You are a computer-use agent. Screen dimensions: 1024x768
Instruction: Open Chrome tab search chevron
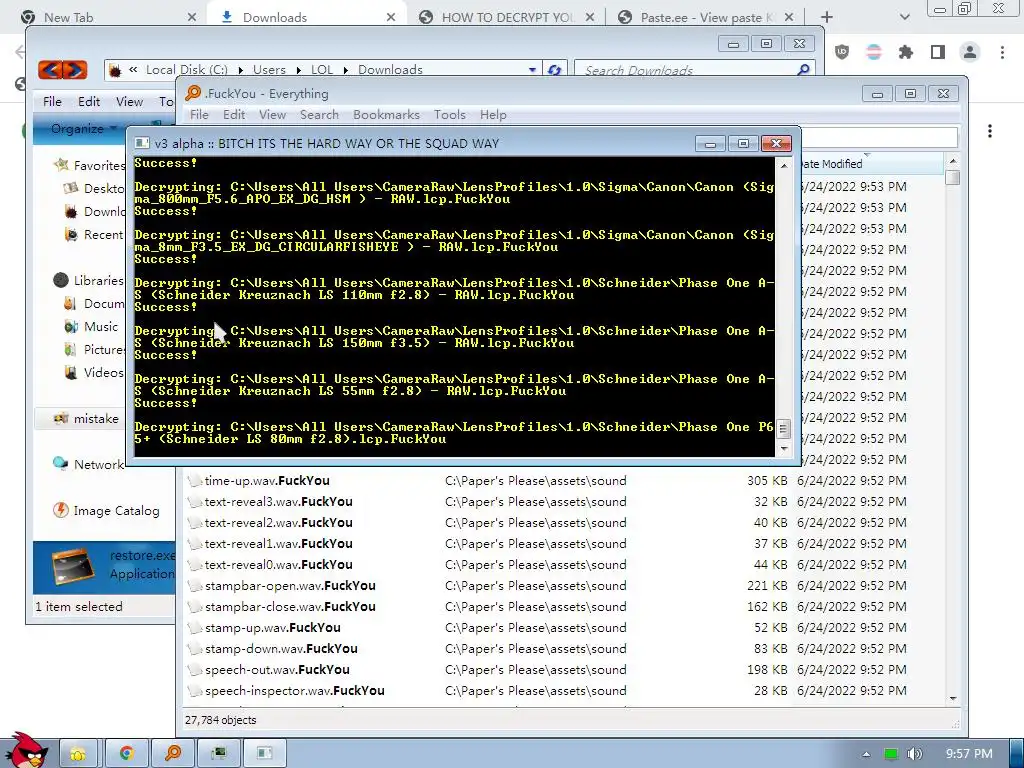pyautogui.click(x=904, y=18)
